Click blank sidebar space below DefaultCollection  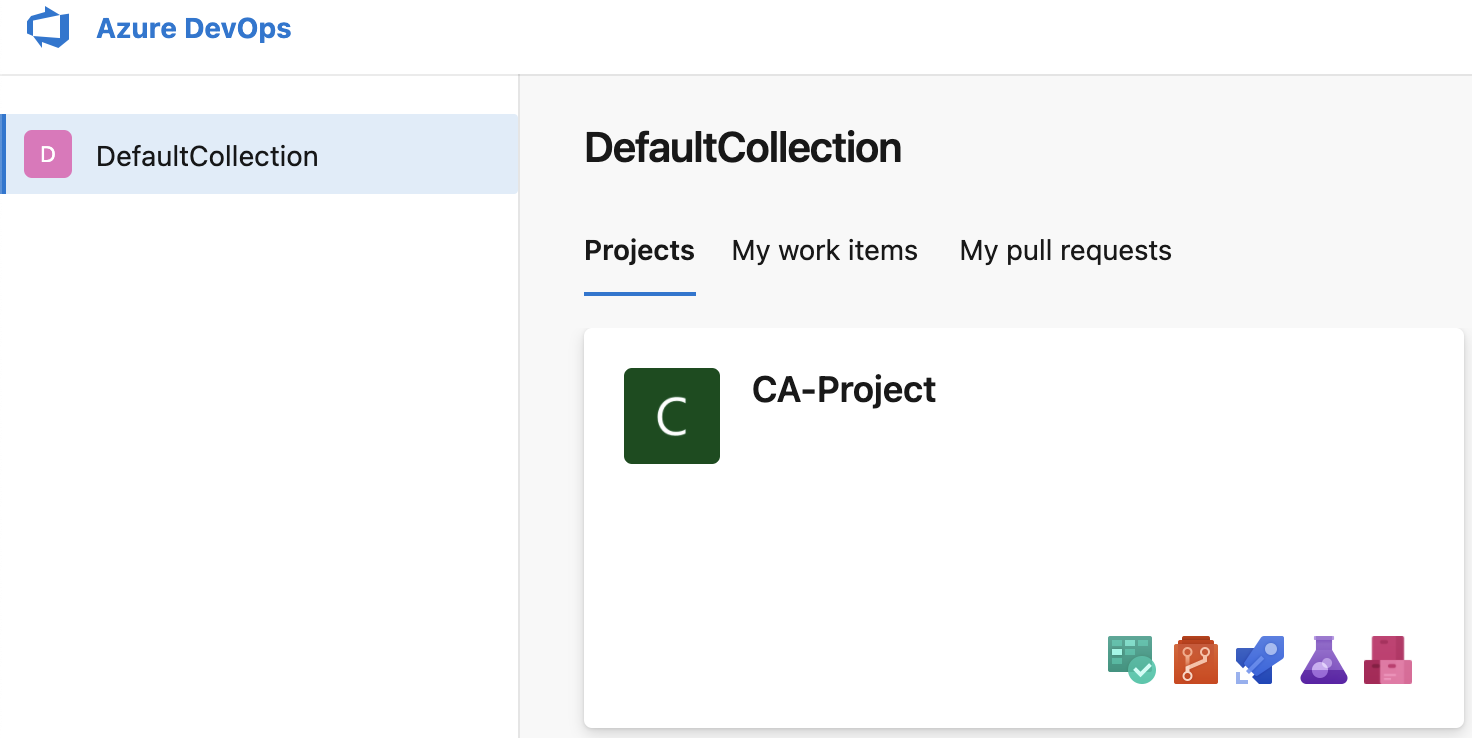(258, 450)
